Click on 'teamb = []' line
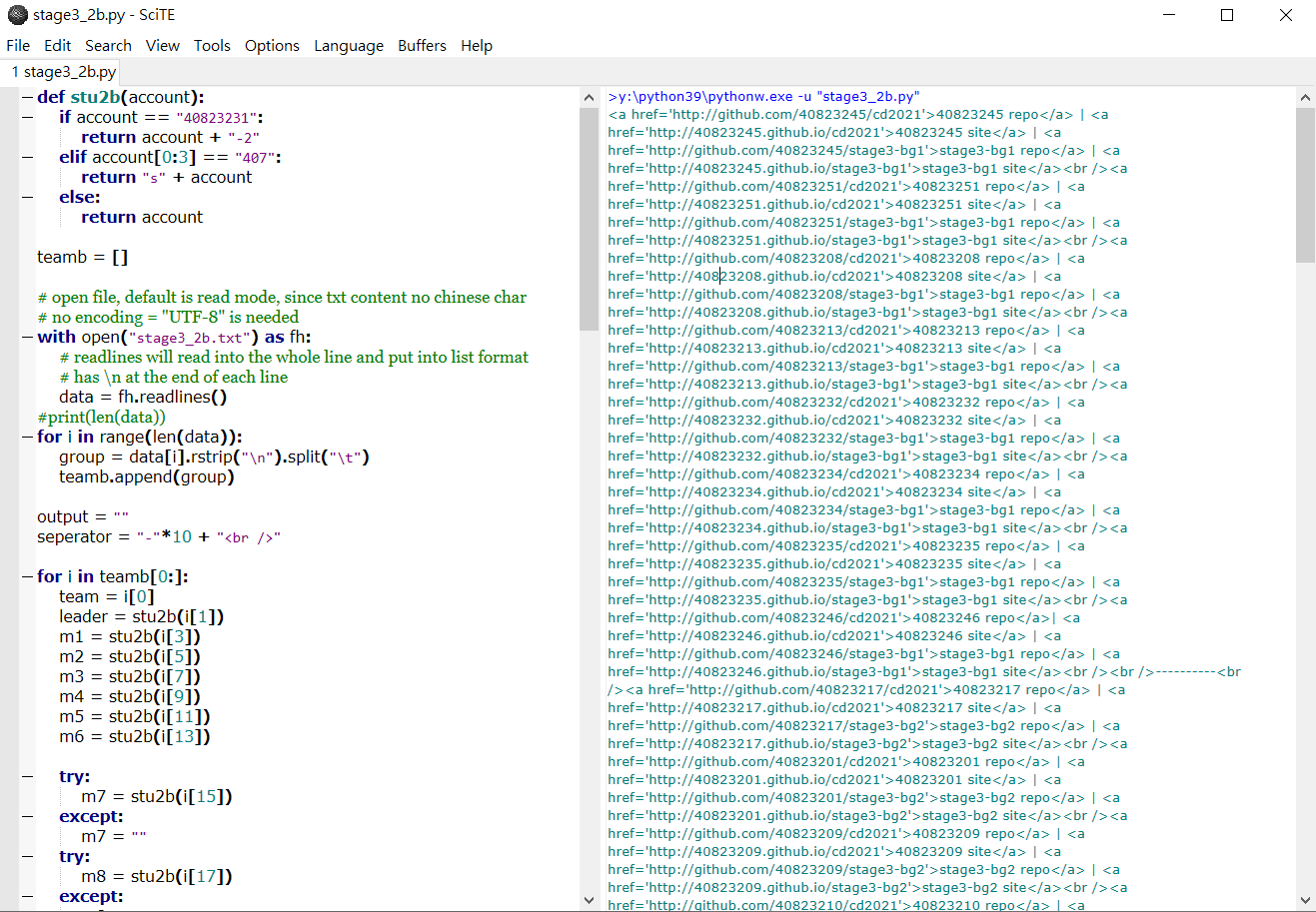The width and height of the screenshot is (1316, 912). pos(82,257)
